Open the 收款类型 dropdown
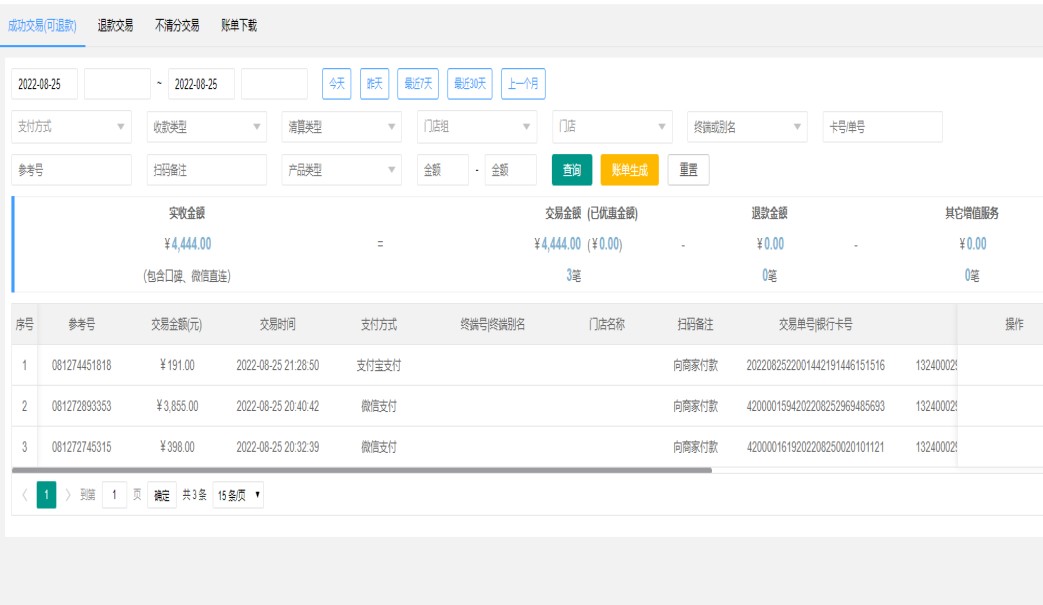The image size is (1043, 605). click(x=207, y=127)
